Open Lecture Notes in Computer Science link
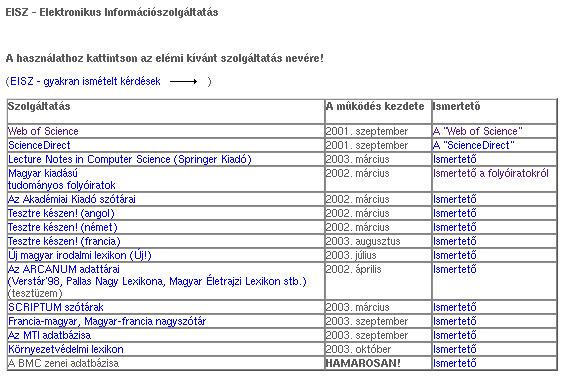Image resolution: width=566 pixels, height=376 pixels. click(x=130, y=159)
